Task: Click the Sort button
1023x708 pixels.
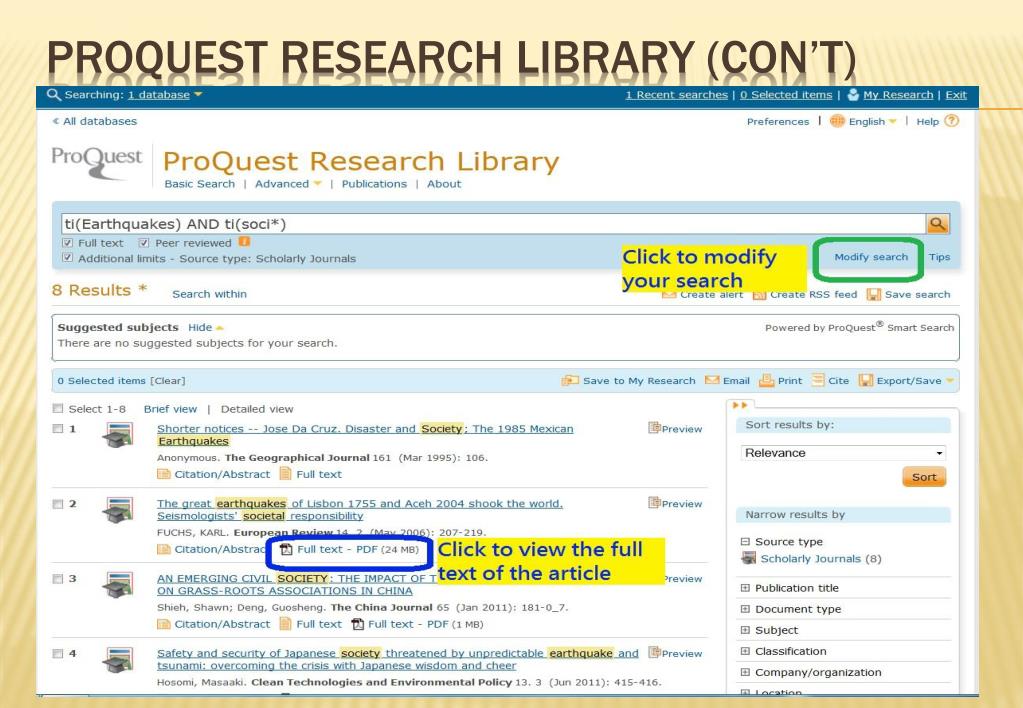Action: pyautogui.click(x=924, y=477)
